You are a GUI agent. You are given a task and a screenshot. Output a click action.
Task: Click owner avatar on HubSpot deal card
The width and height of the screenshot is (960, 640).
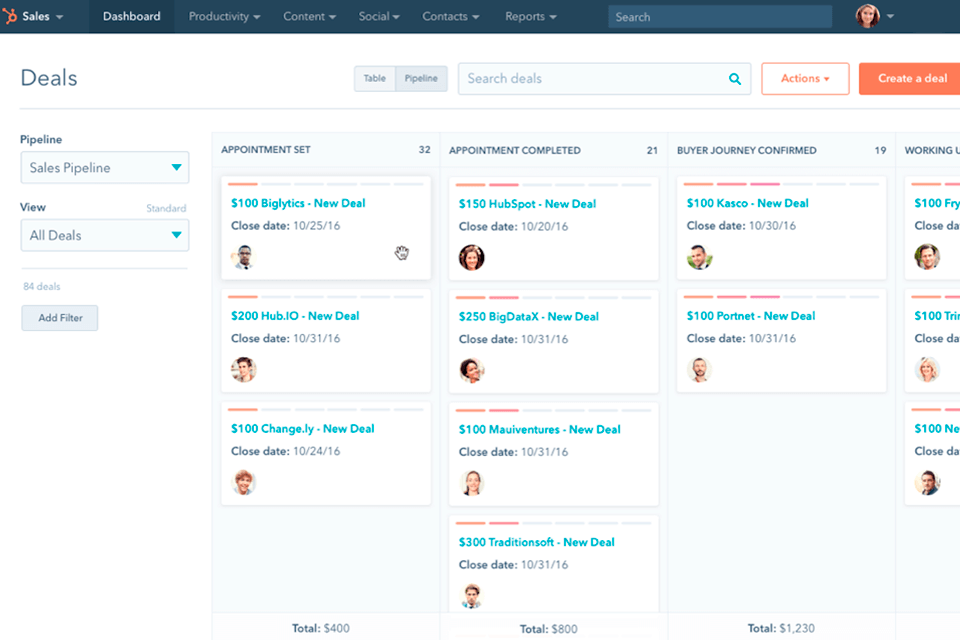click(471, 258)
